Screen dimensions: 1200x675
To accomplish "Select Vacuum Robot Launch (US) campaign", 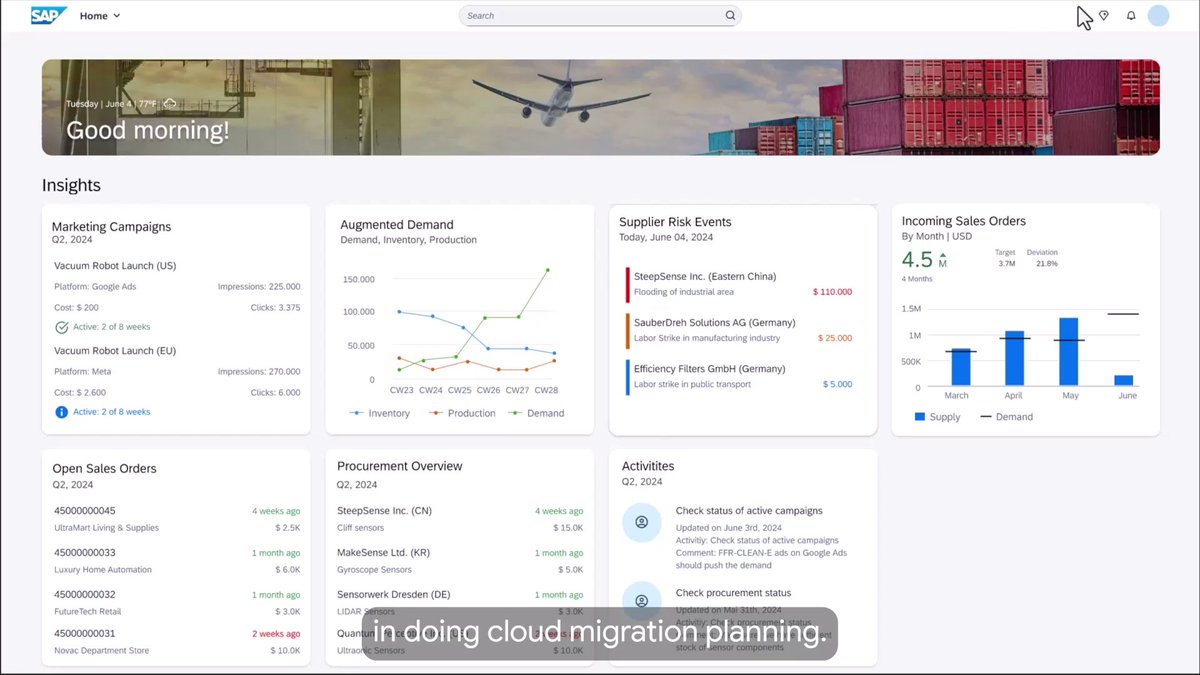I will [115, 266].
